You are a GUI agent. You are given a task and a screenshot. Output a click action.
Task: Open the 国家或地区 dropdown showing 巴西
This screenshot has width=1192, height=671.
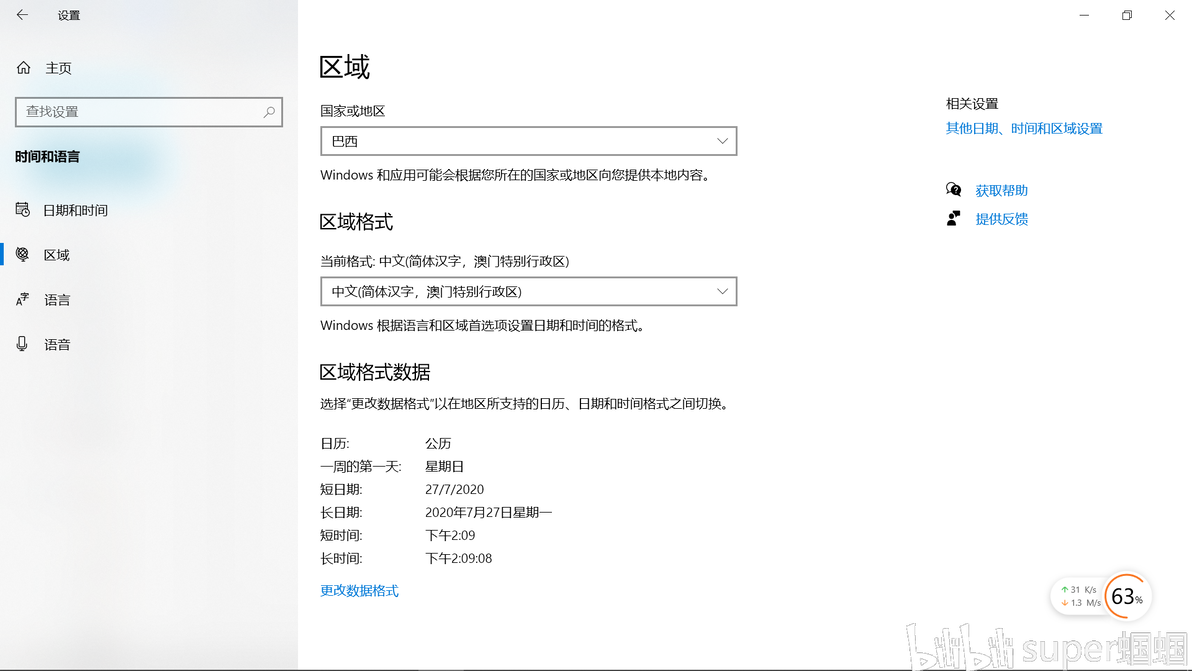click(528, 141)
